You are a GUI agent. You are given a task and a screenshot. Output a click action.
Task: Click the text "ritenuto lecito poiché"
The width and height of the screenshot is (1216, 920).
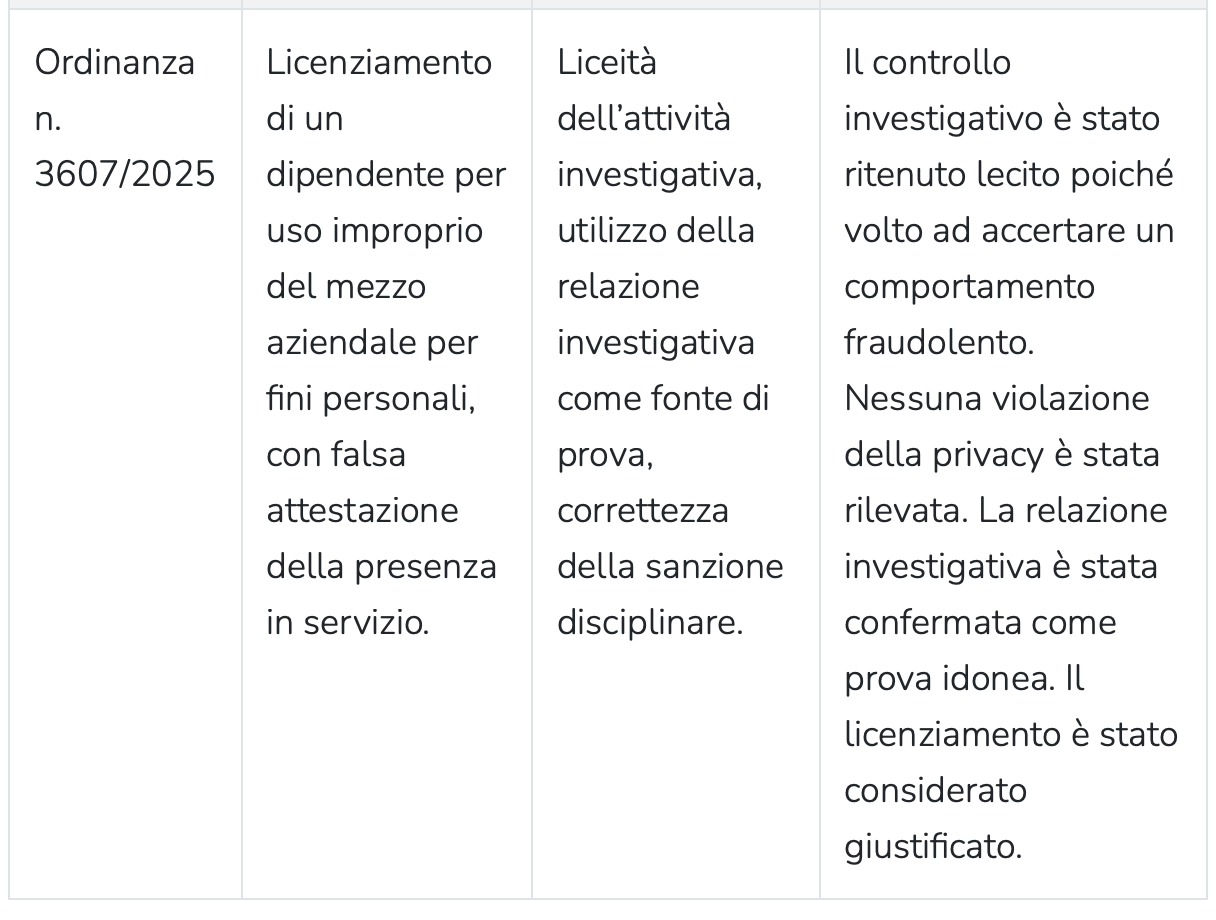tap(1008, 175)
